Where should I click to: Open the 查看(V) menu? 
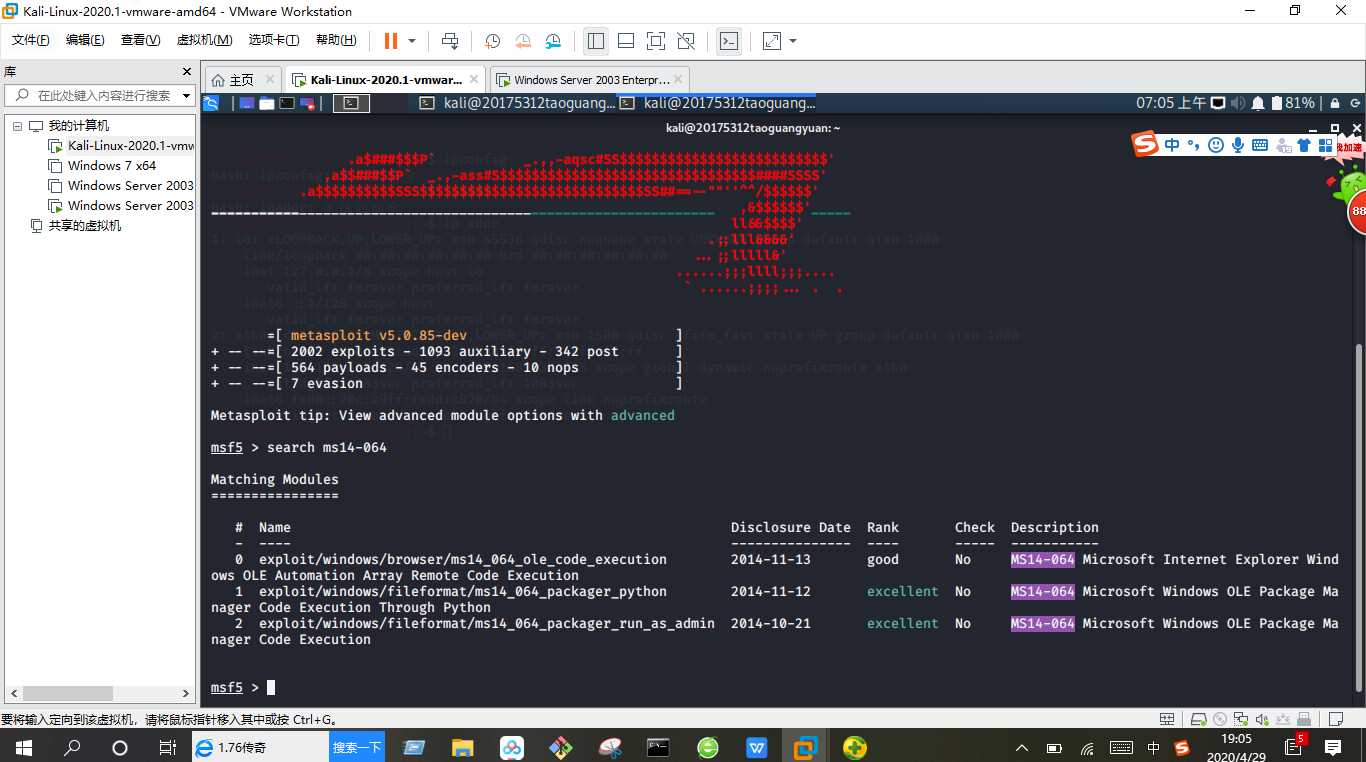point(140,40)
